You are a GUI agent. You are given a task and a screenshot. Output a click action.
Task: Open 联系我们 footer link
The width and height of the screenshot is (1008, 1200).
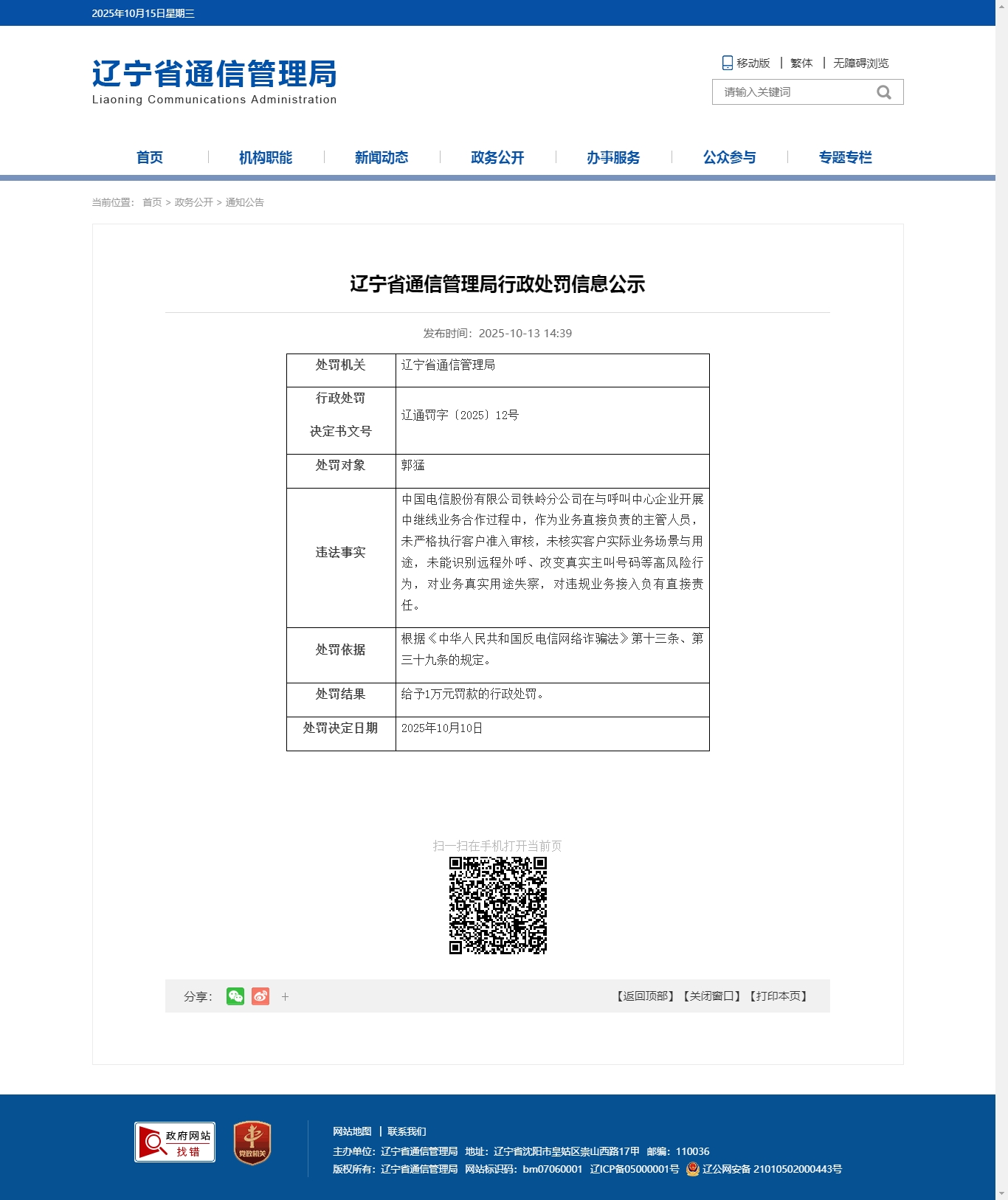pos(407,1131)
